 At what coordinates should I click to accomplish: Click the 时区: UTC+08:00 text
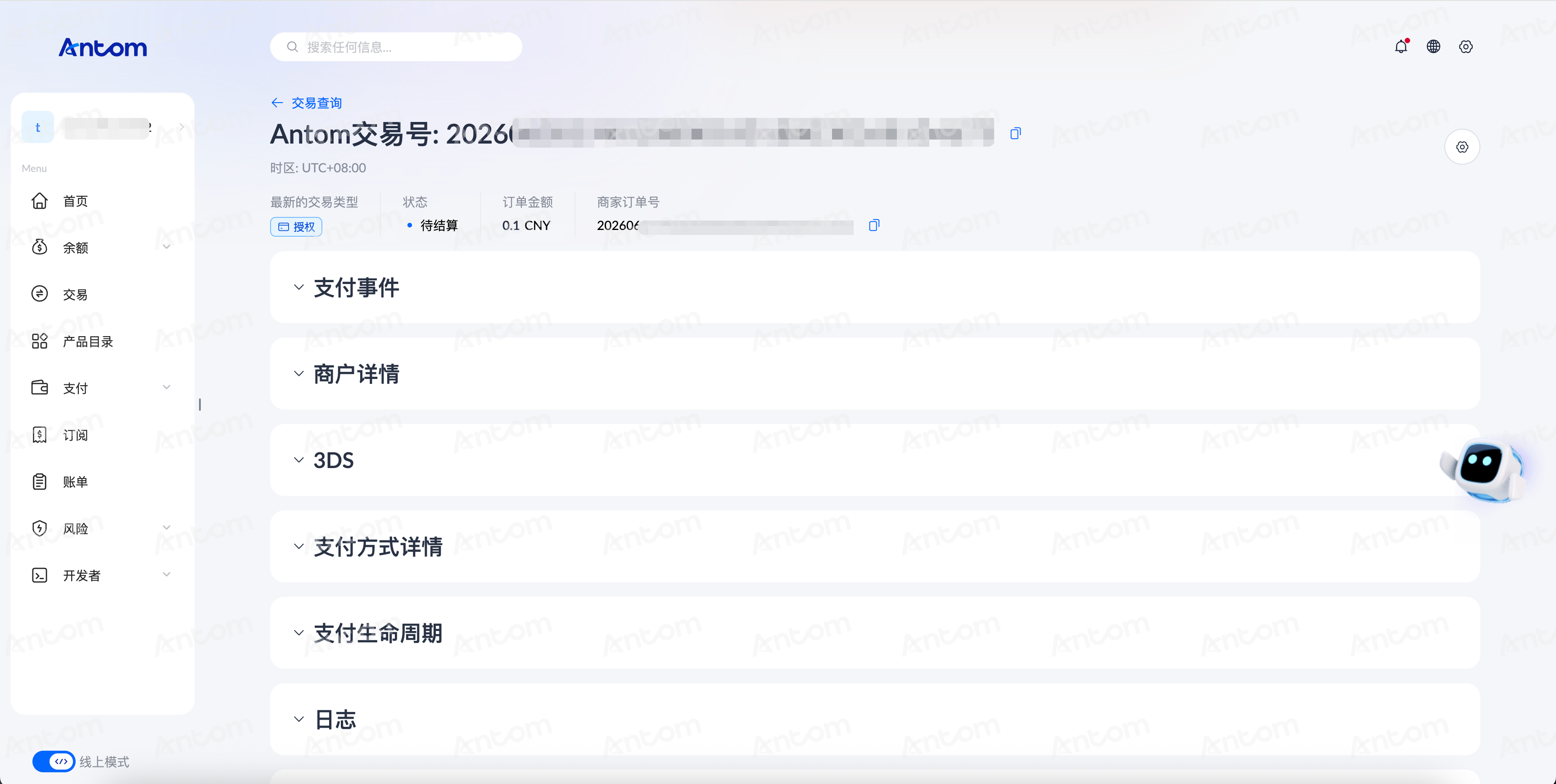tap(318, 168)
